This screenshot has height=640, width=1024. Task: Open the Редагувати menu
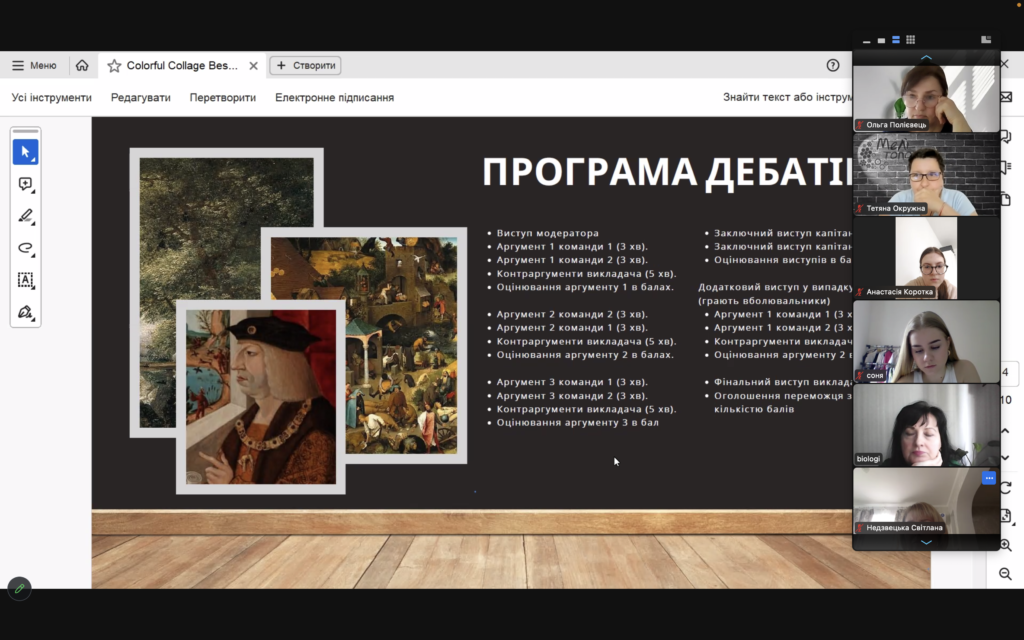point(140,97)
